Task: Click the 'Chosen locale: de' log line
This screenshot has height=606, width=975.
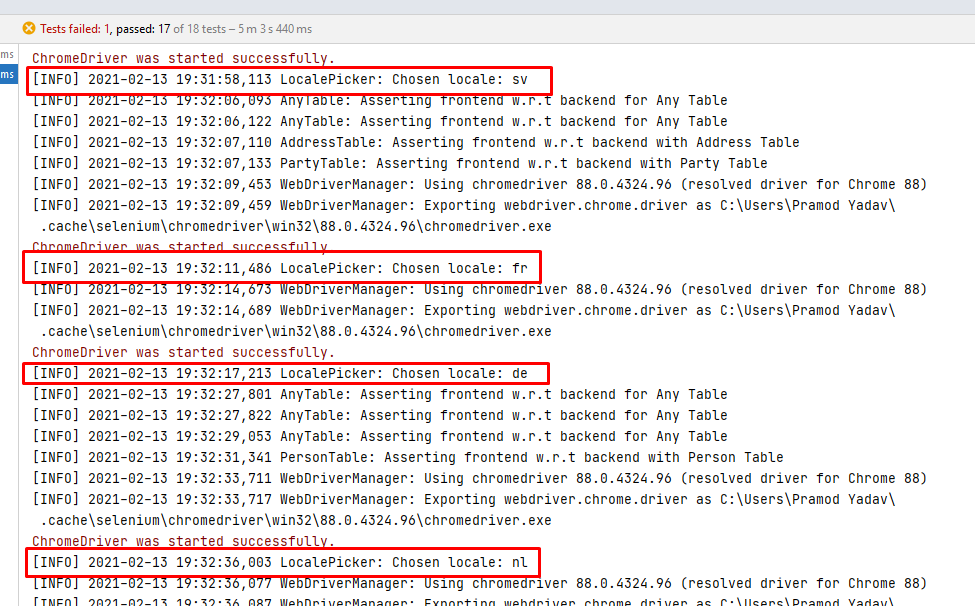Action: [x=280, y=374]
